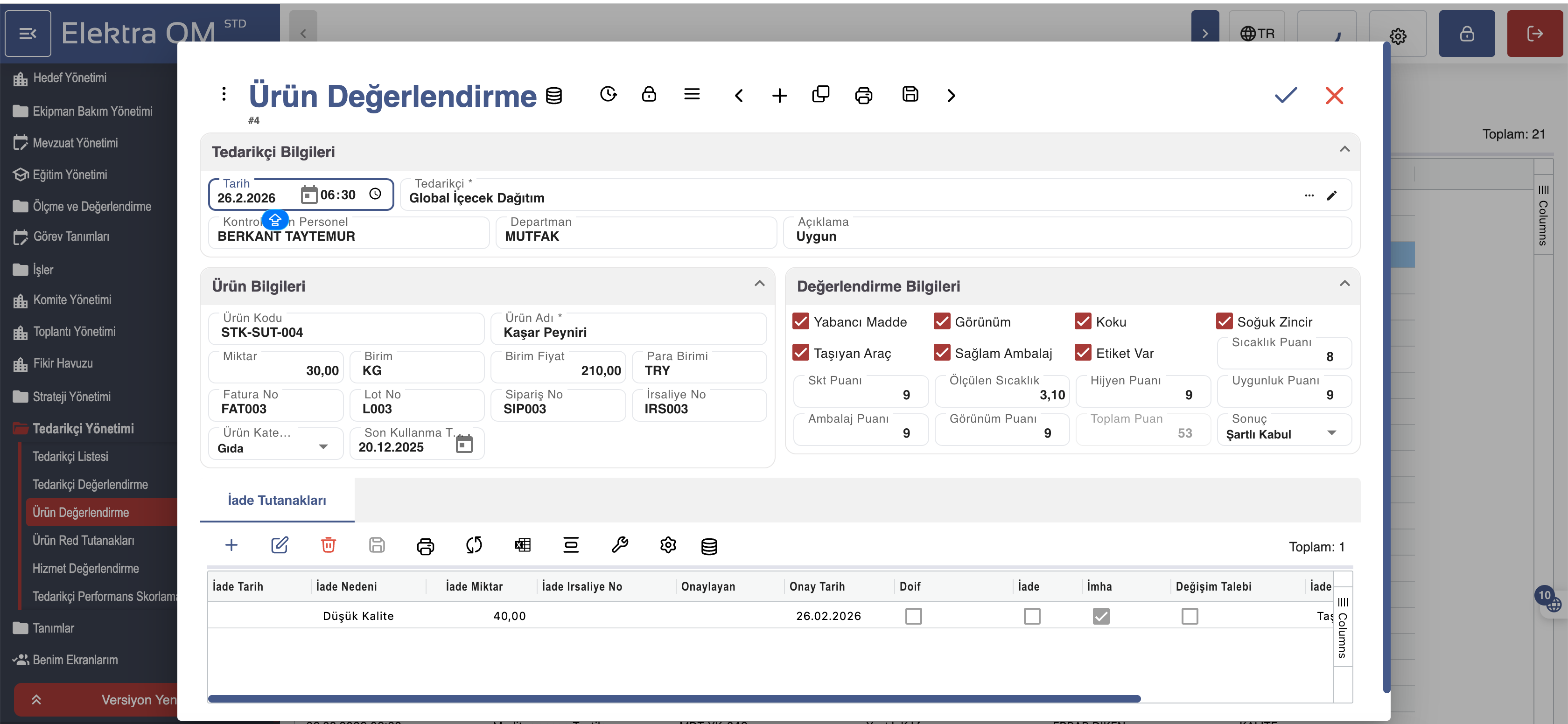Click the Versiyon Yenilikleri button

coord(98,700)
